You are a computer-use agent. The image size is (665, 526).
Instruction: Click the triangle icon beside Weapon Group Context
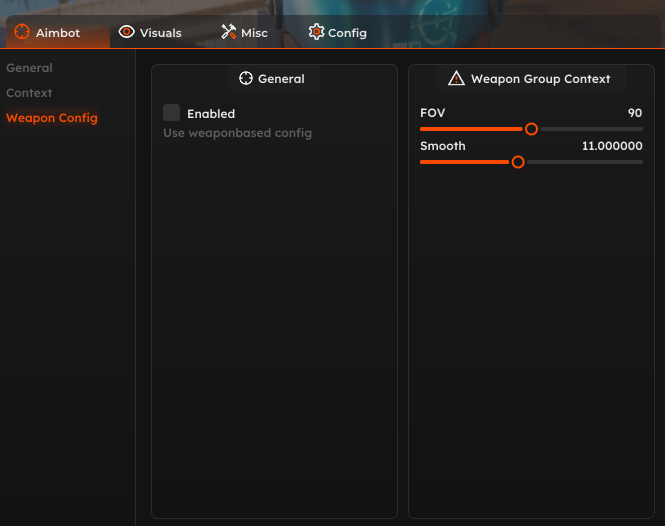[x=456, y=78]
